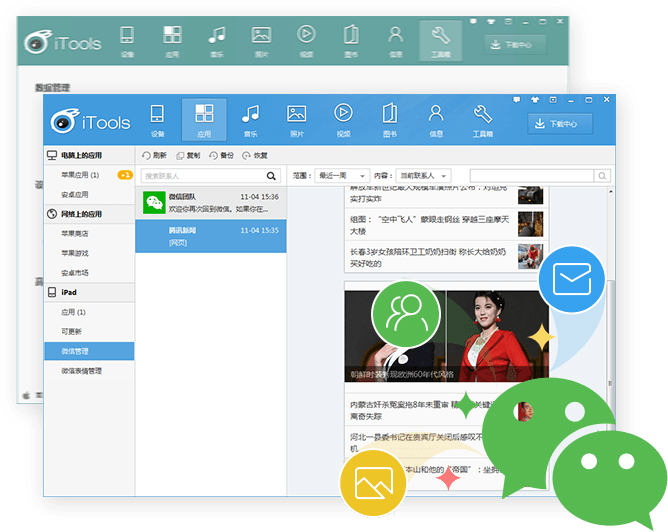Open news item 组图："空中飞人"蒙眼走钢丝
This screenshot has height=532, width=668.
point(430,225)
